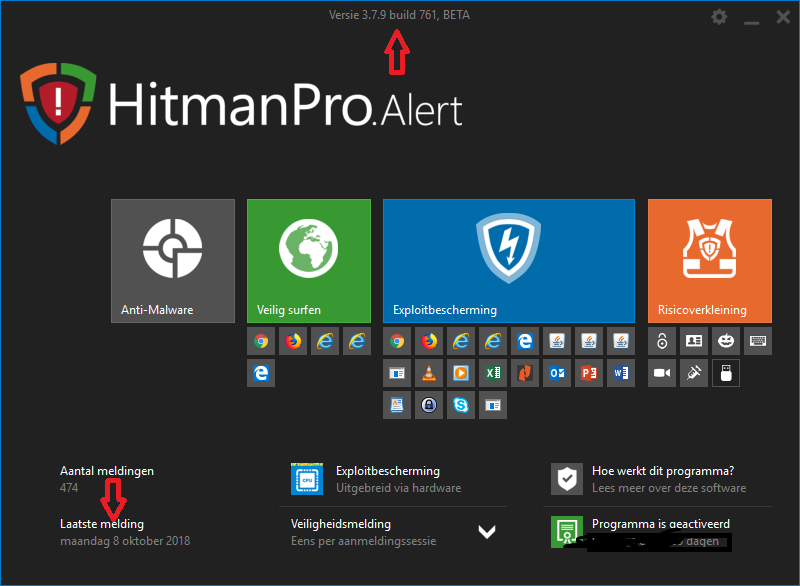The image size is (800, 586).
Task: Click Edge icon under Veilig surfen
Action: [261, 373]
